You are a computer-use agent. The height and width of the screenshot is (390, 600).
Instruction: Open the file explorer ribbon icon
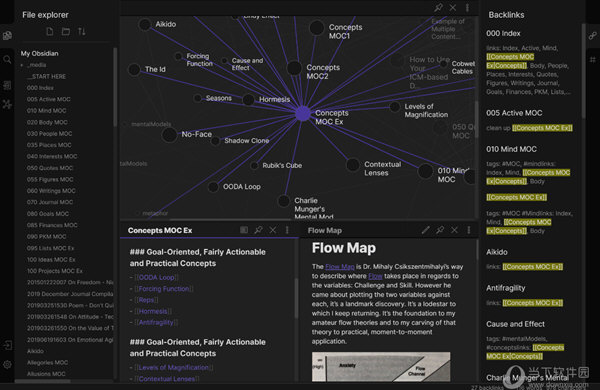pyautogui.click(x=7, y=36)
